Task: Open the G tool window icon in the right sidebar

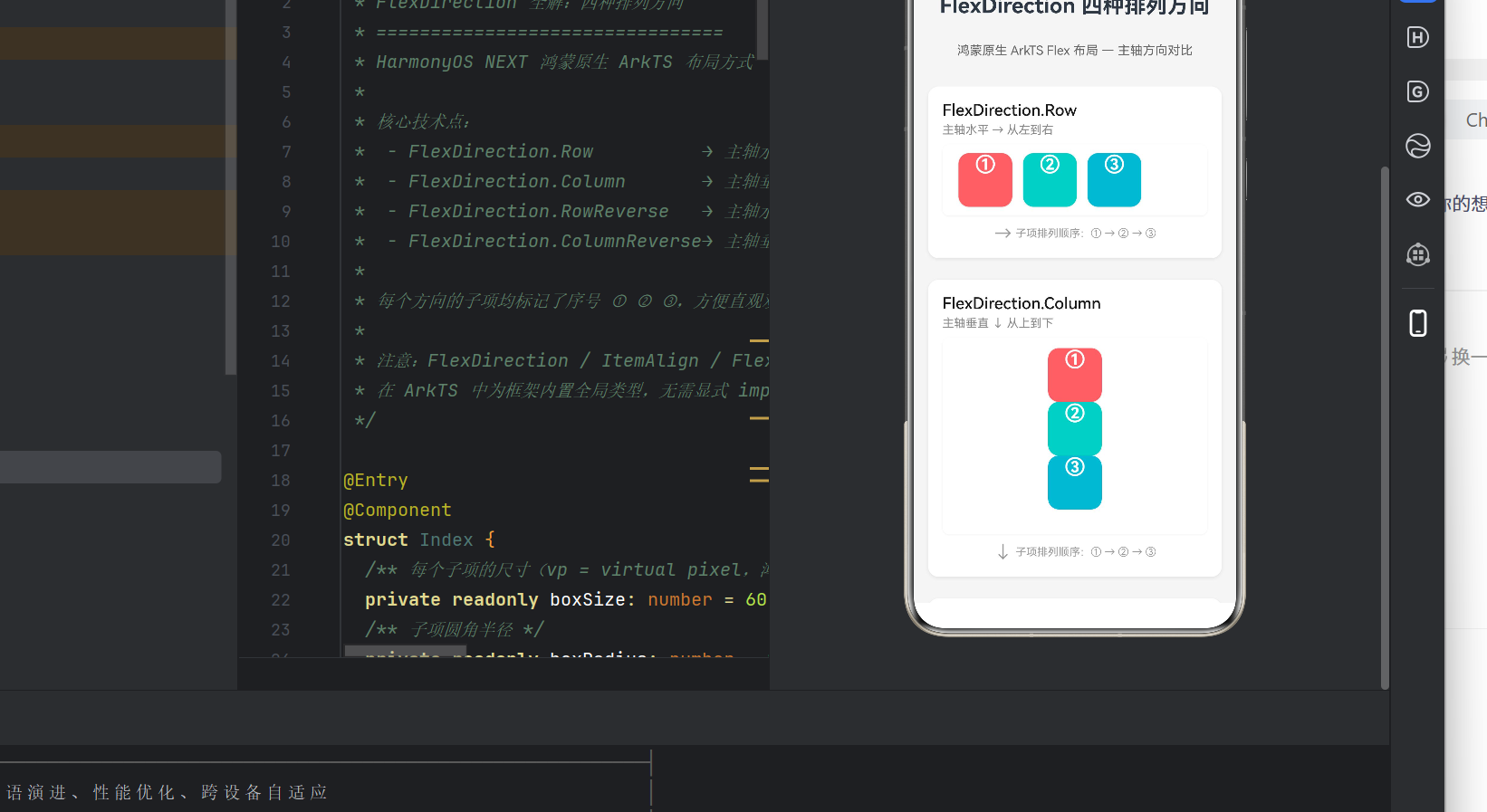Action: pyautogui.click(x=1417, y=91)
